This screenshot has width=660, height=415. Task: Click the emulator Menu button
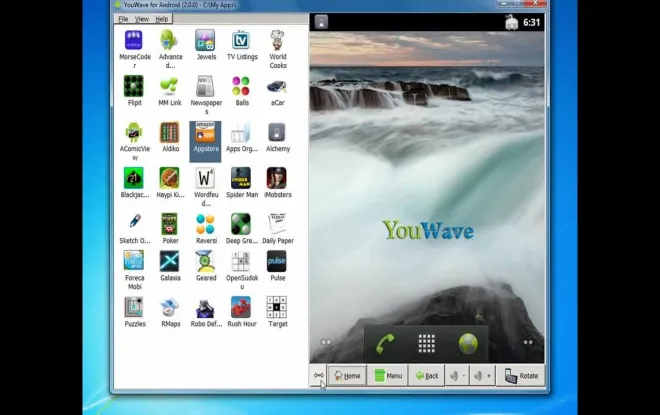coord(388,375)
